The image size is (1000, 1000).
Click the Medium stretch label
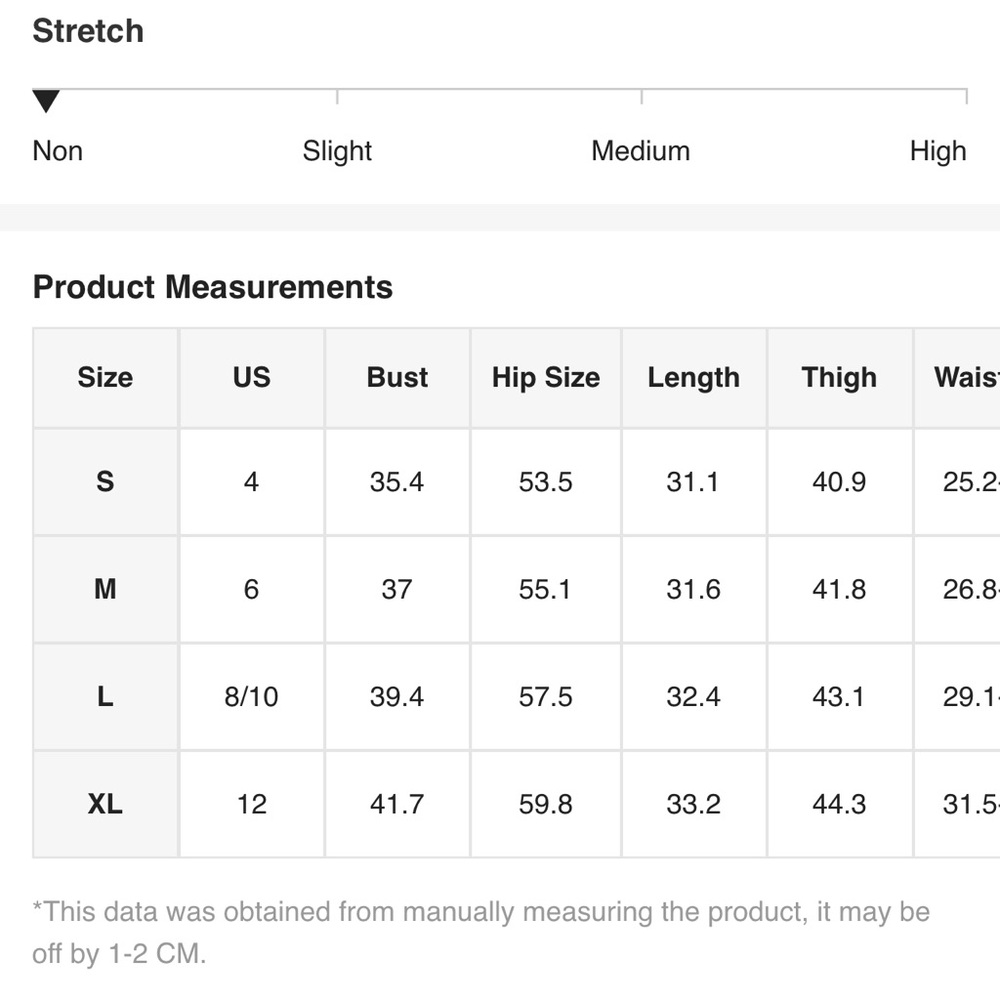click(x=640, y=151)
